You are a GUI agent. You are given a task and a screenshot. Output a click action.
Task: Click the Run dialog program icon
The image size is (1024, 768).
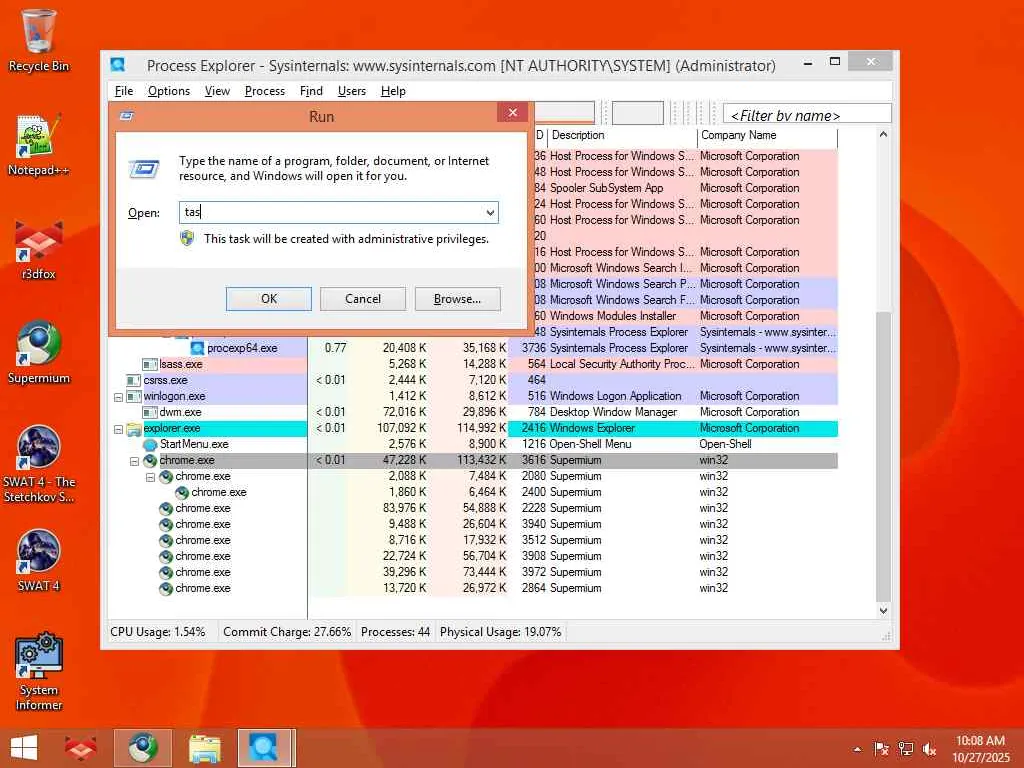pos(144,169)
